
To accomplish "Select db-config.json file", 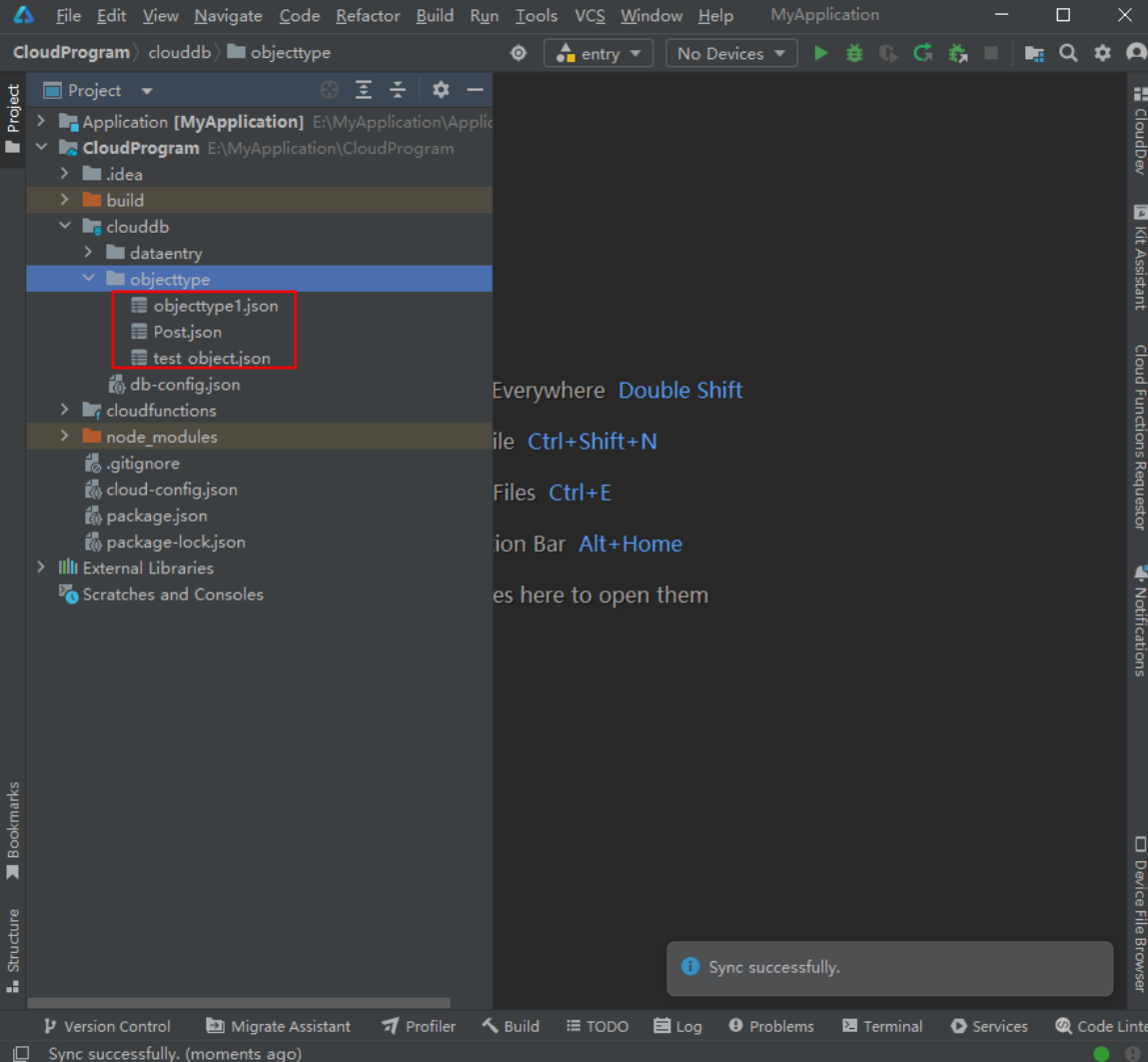I will [x=185, y=385].
